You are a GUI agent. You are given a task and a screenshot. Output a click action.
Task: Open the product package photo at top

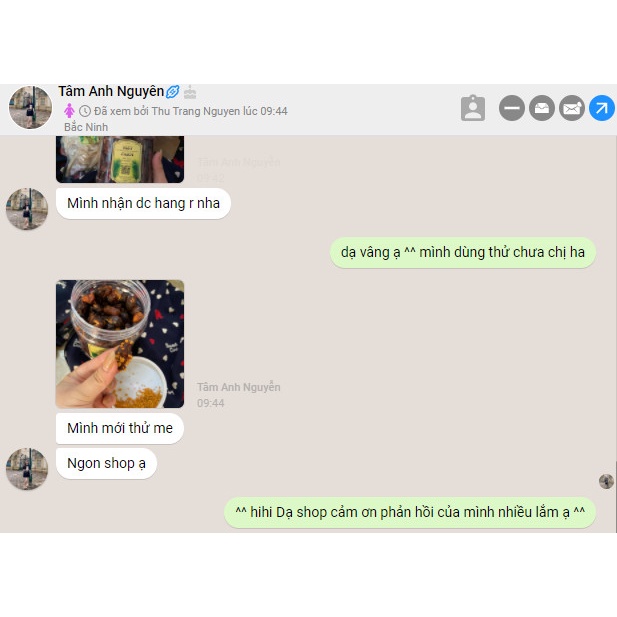click(x=120, y=159)
